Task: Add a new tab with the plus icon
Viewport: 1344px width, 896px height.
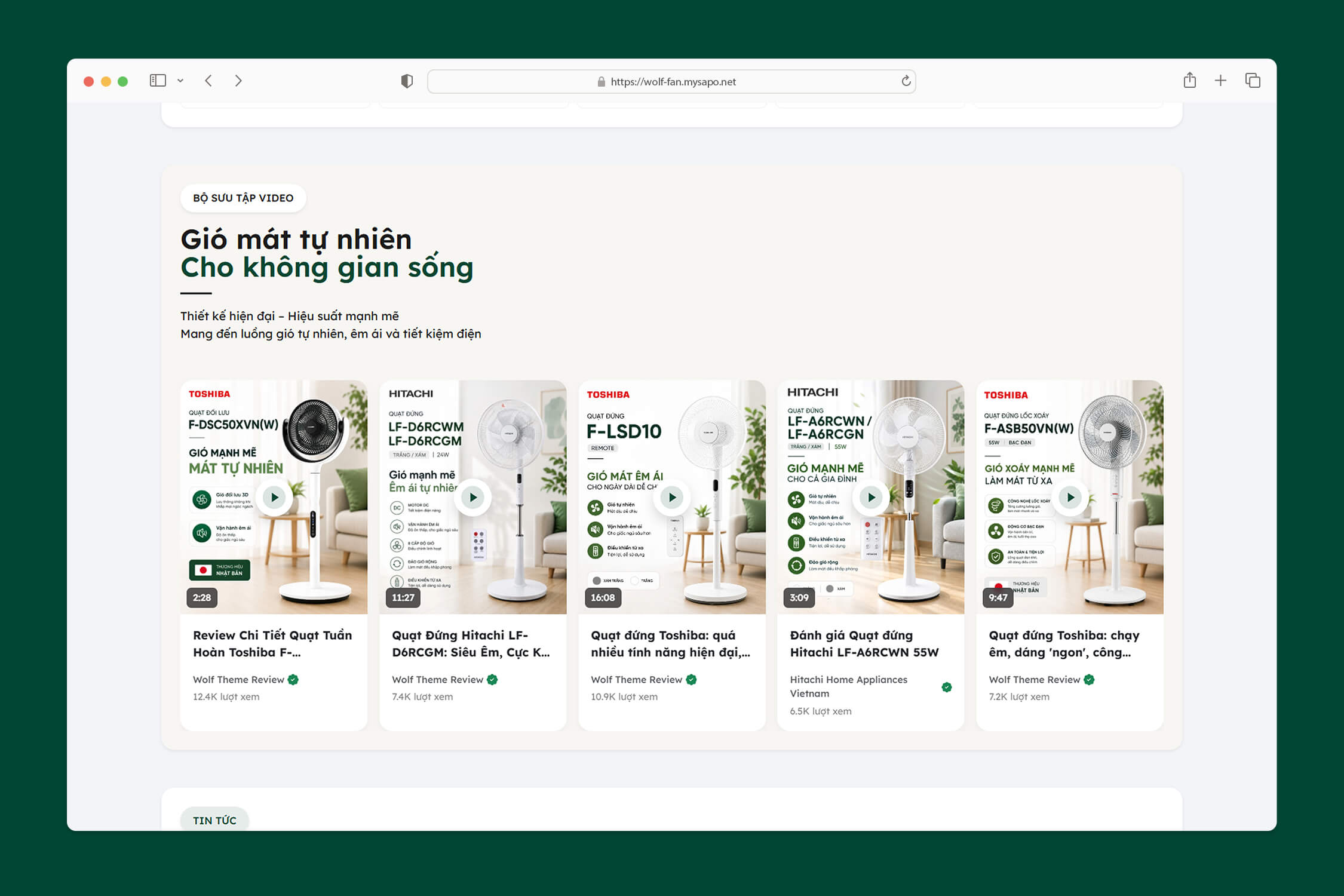Action: [1221, 81]
